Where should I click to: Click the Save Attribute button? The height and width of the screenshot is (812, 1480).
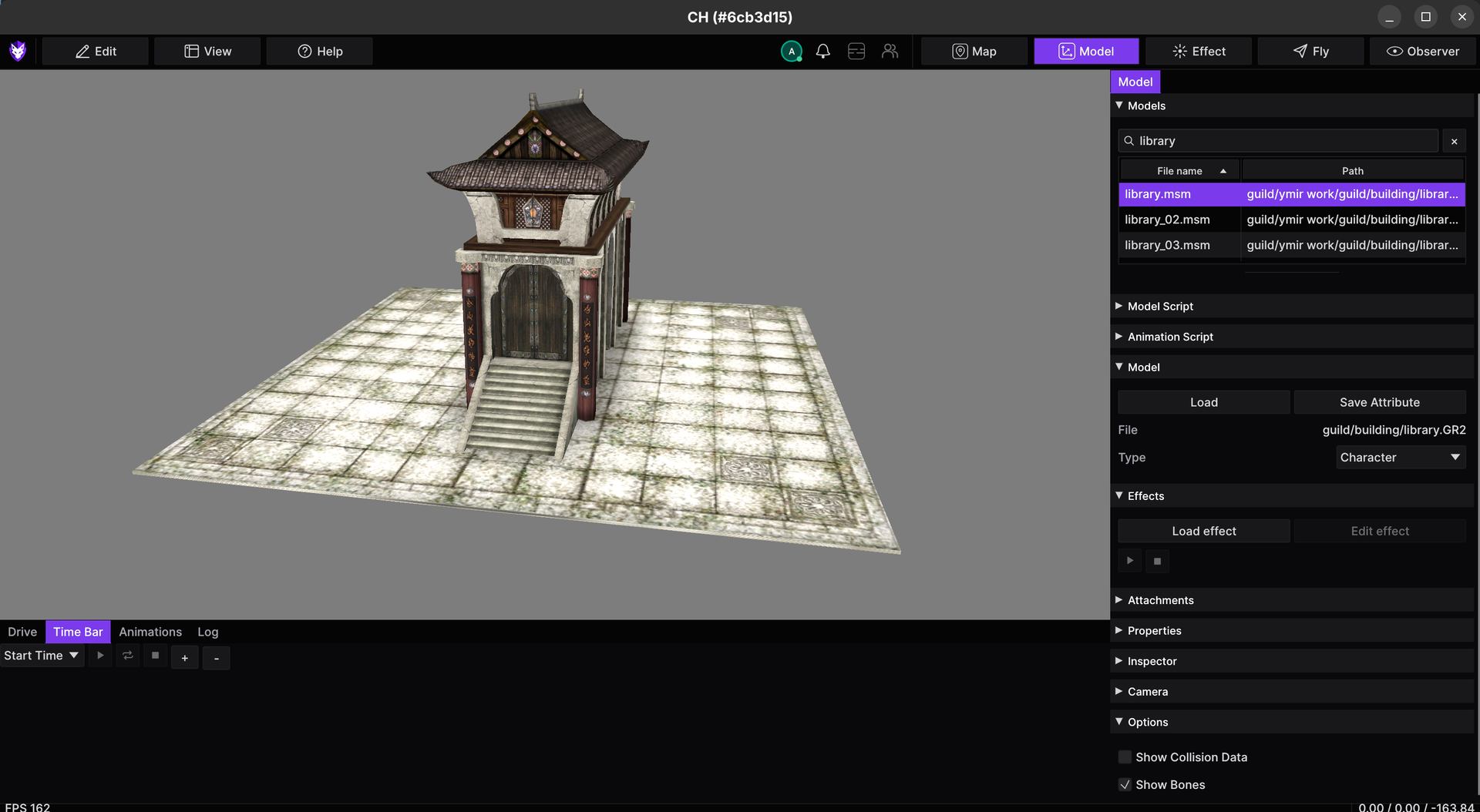tap(1380, 402)
